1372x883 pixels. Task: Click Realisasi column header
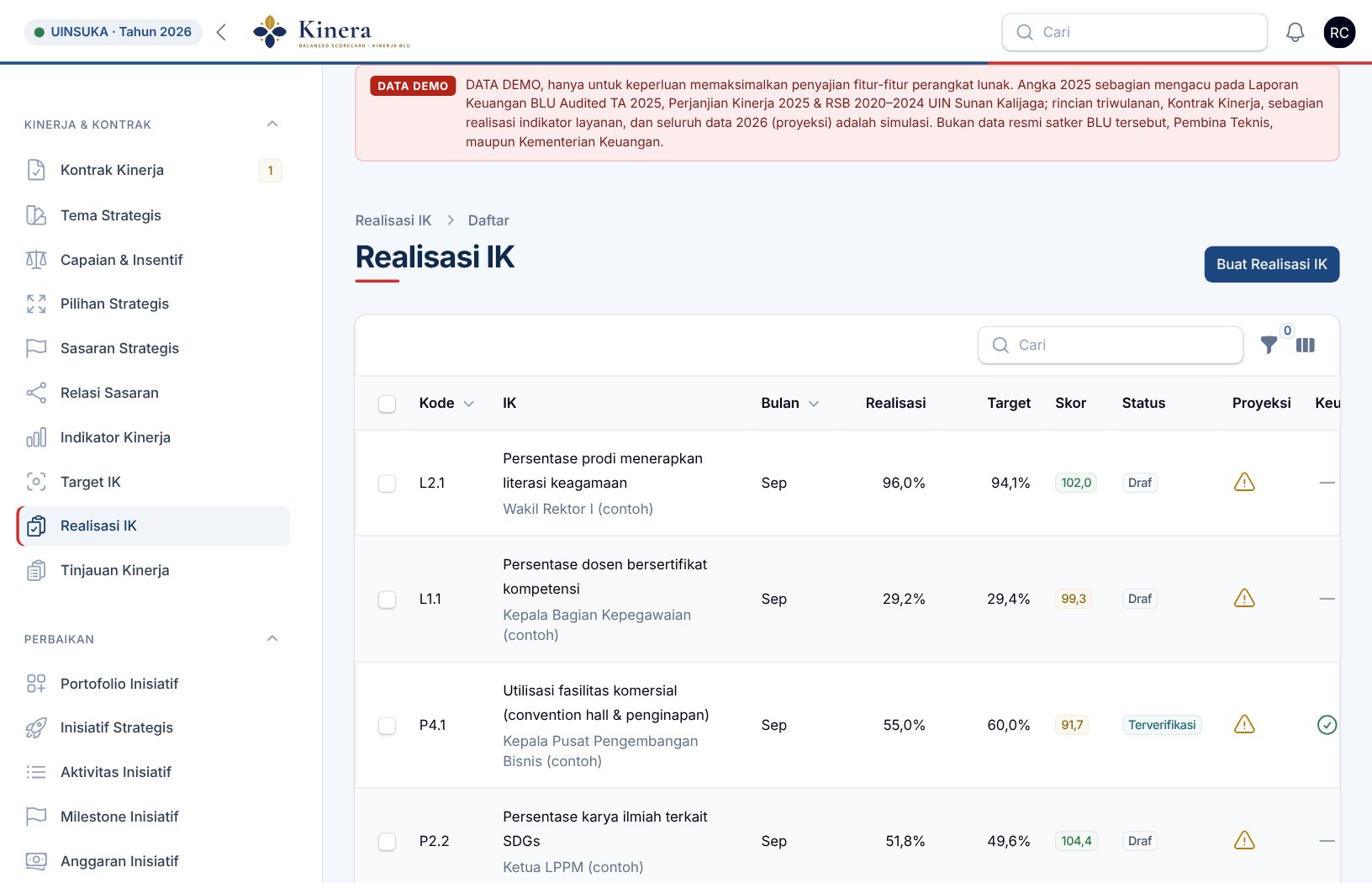[895, 403]
